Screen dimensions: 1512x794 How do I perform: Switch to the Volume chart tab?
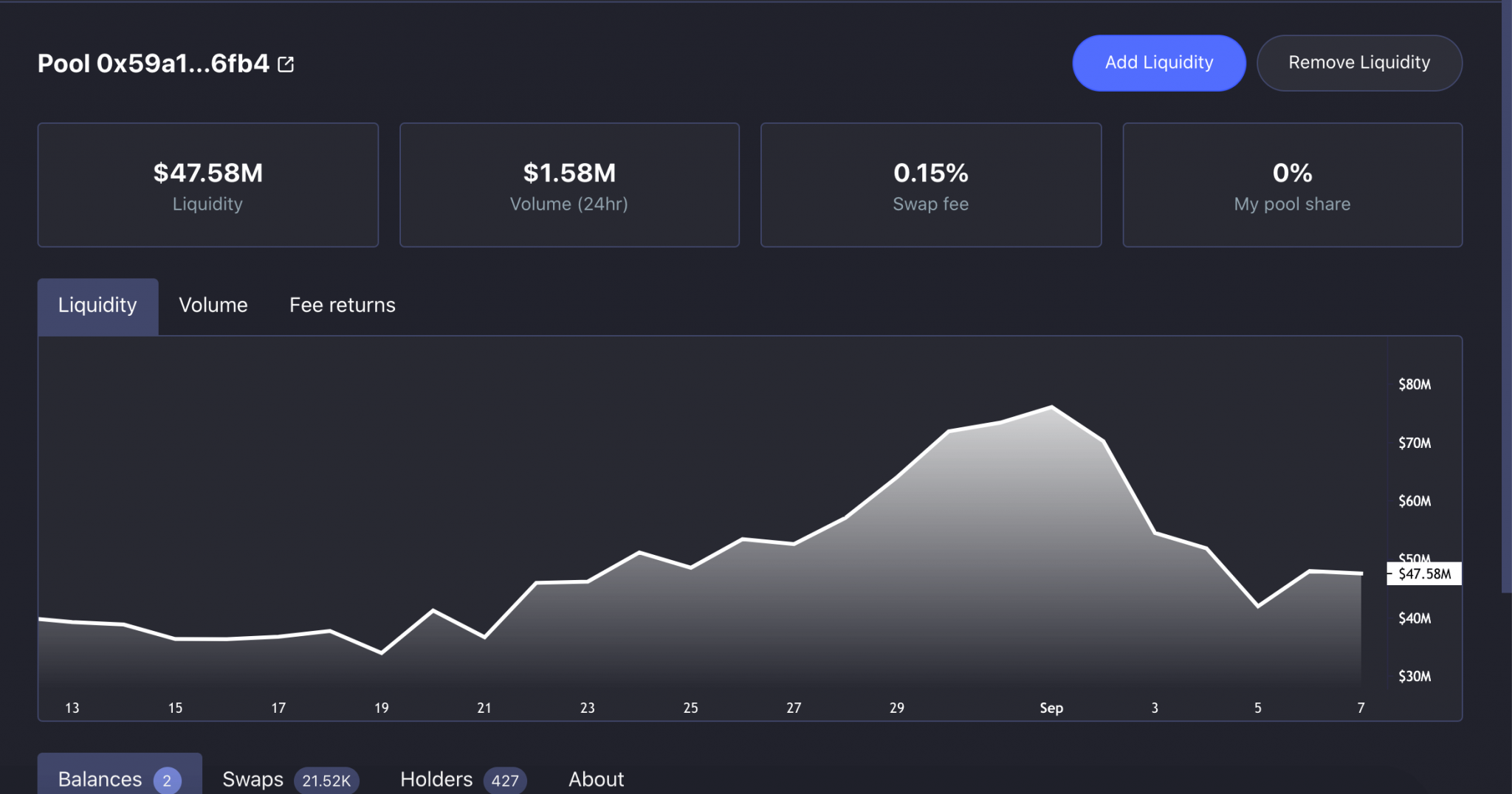tap(213, 305)
